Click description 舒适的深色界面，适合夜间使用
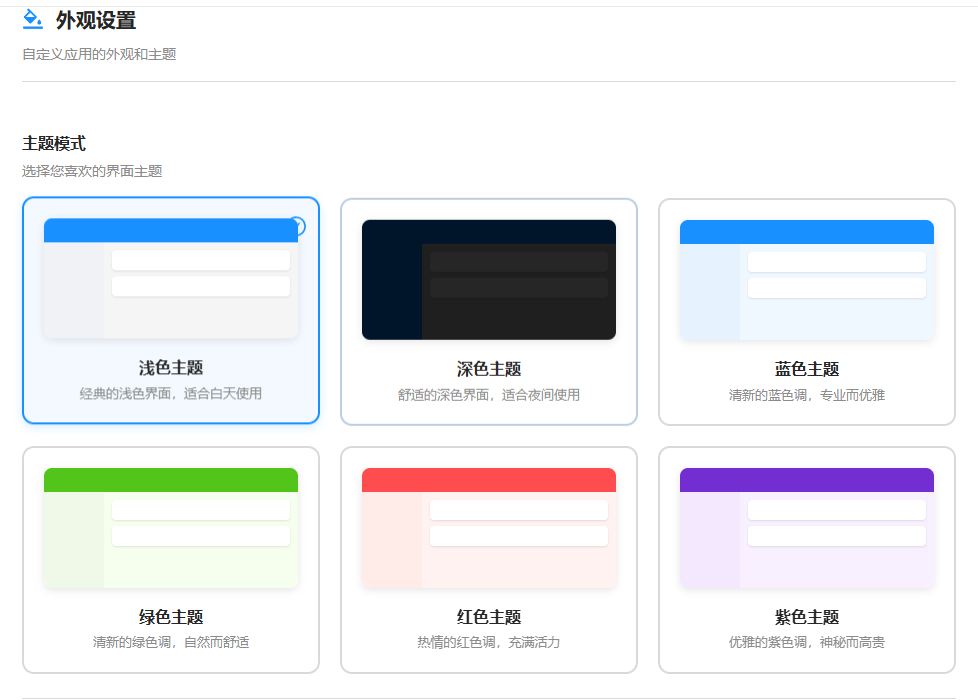Screen dimensions: 978x700 tap(489, 395)
